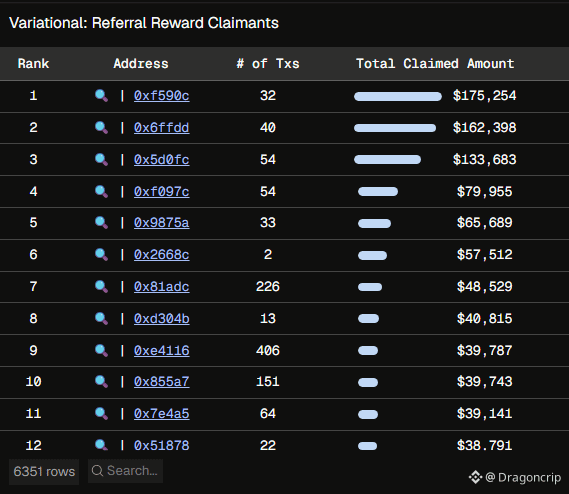Follow the 0x855a7 address link
The width and height of the screenshot is (569, 494).
[x=161, y=382]
